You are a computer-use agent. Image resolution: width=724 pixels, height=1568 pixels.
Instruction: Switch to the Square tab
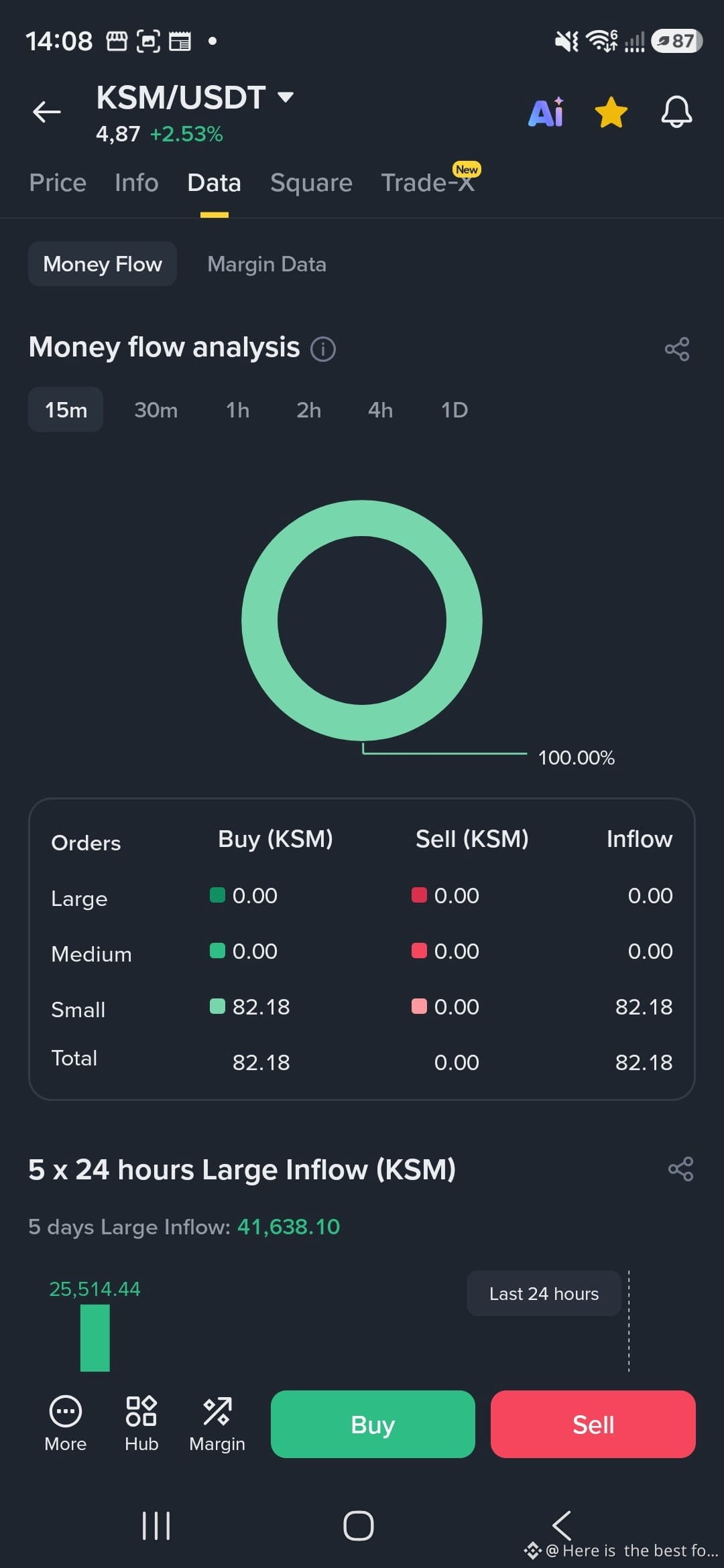[311, 182]
